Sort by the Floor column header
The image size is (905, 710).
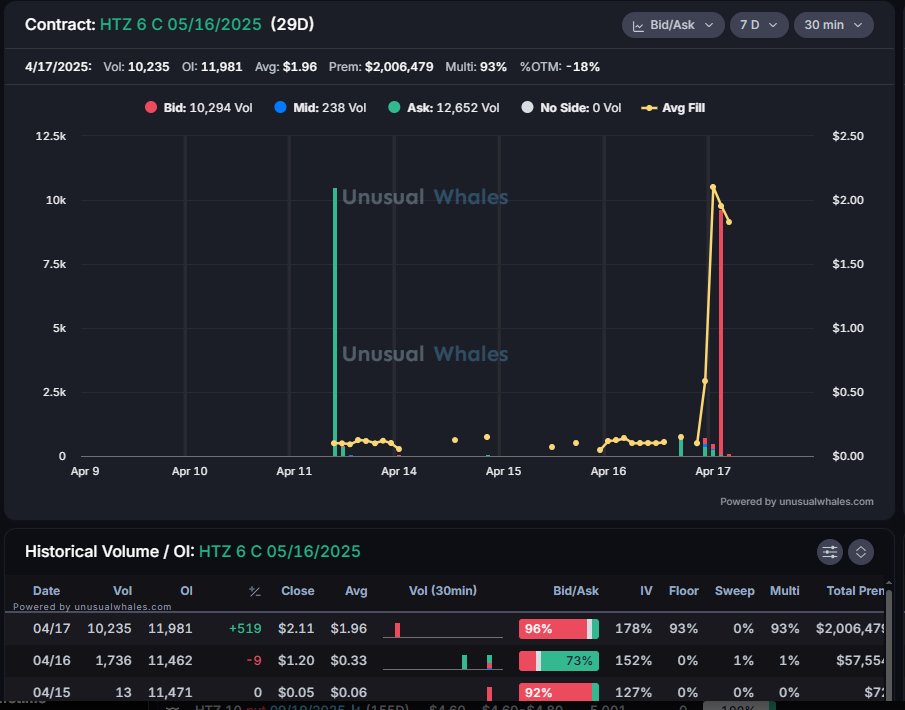tap(684, 591)
